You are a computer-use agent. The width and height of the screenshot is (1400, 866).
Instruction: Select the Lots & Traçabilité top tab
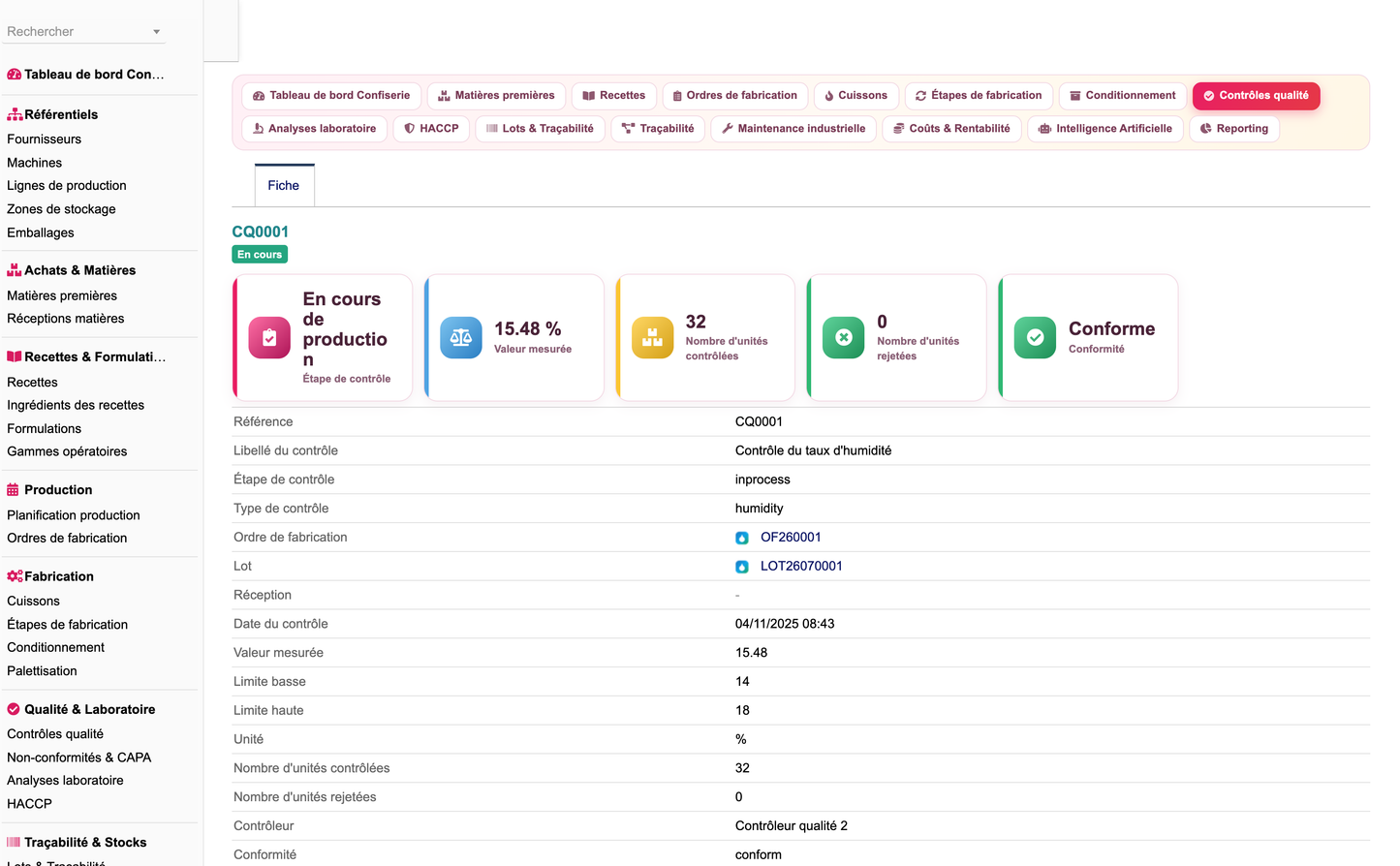[x=541, y=129]
